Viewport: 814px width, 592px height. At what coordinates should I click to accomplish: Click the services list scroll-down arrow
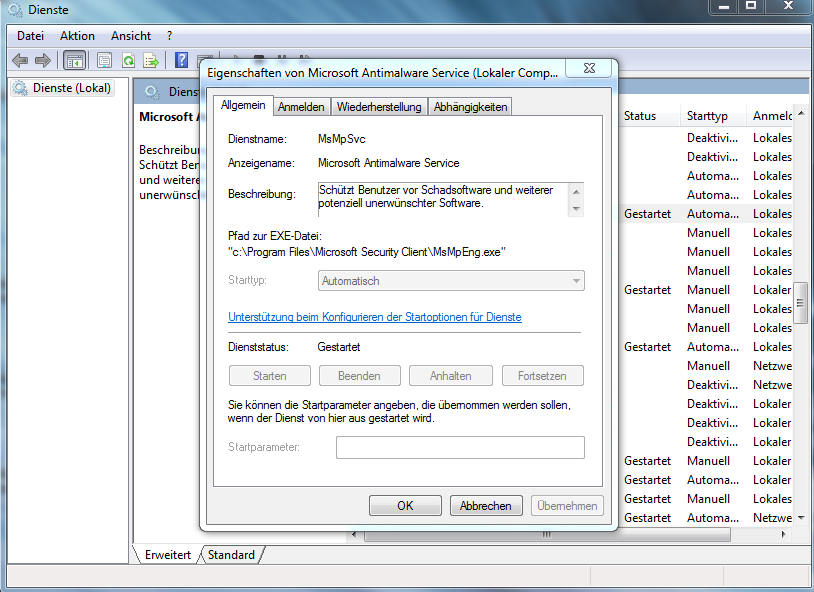pos(801,518)
